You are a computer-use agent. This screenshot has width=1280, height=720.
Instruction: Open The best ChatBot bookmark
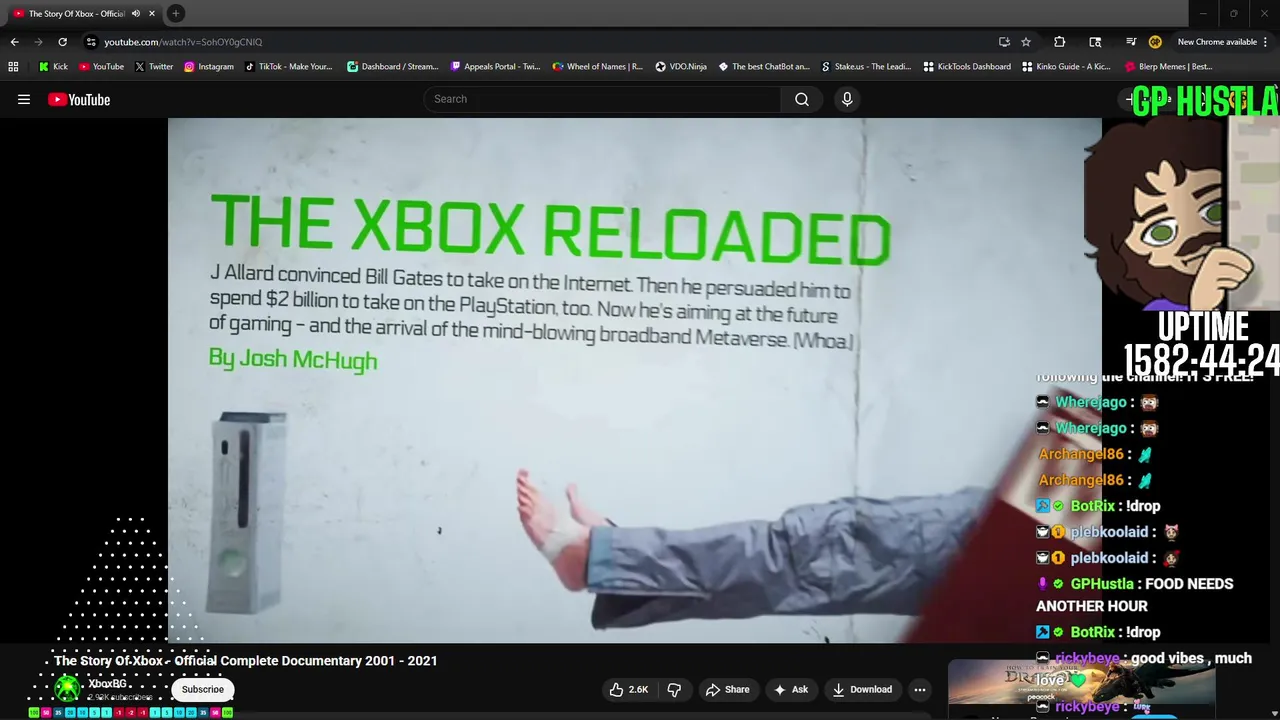tap(763, 67)
